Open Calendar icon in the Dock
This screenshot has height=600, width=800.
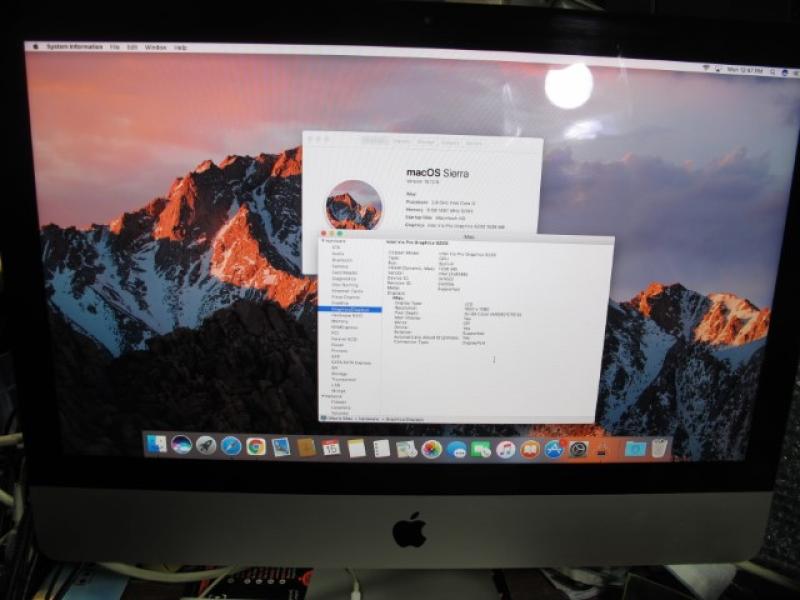click(331, 448)
